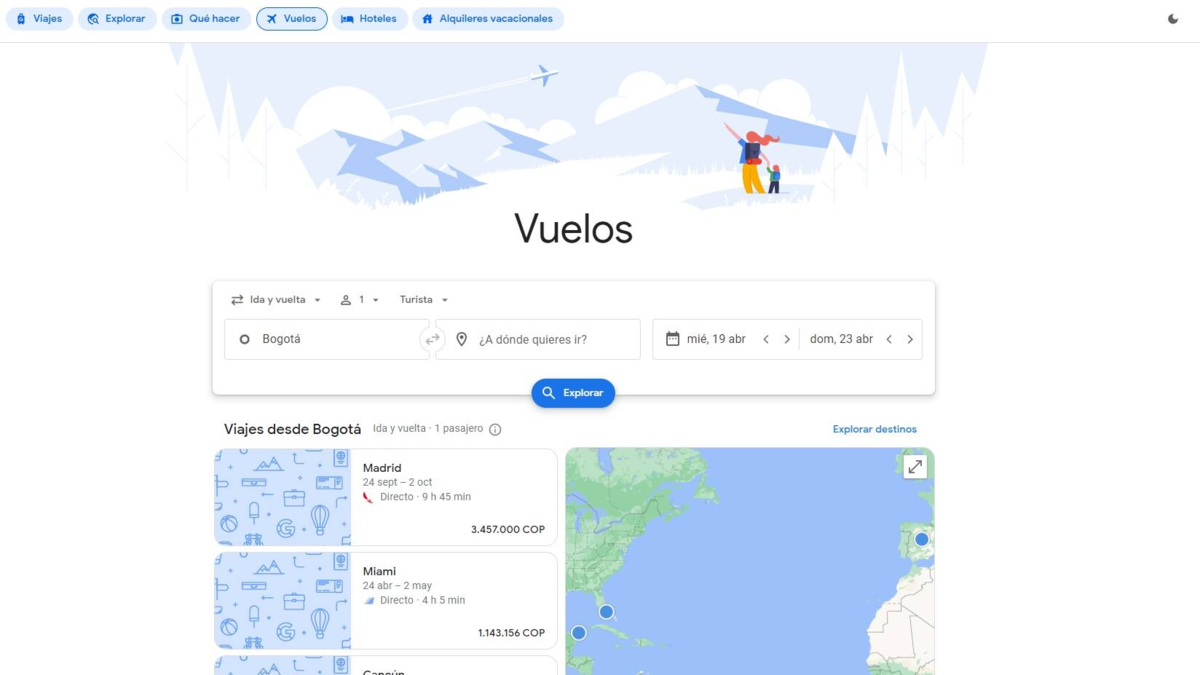
Task: Expand the map to full screen
Action: pyautogui.click(x=915, y=467)
